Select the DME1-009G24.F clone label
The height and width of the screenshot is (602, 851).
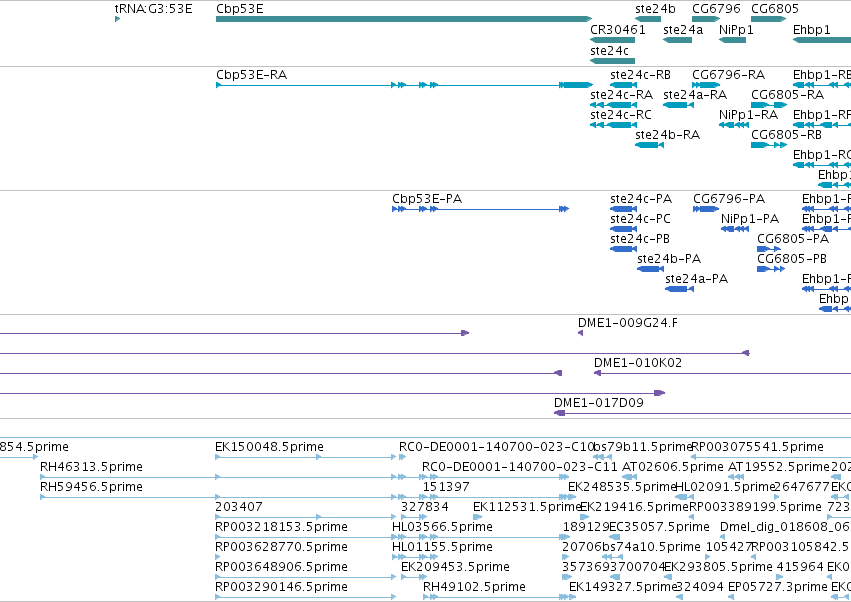(628, 323)
